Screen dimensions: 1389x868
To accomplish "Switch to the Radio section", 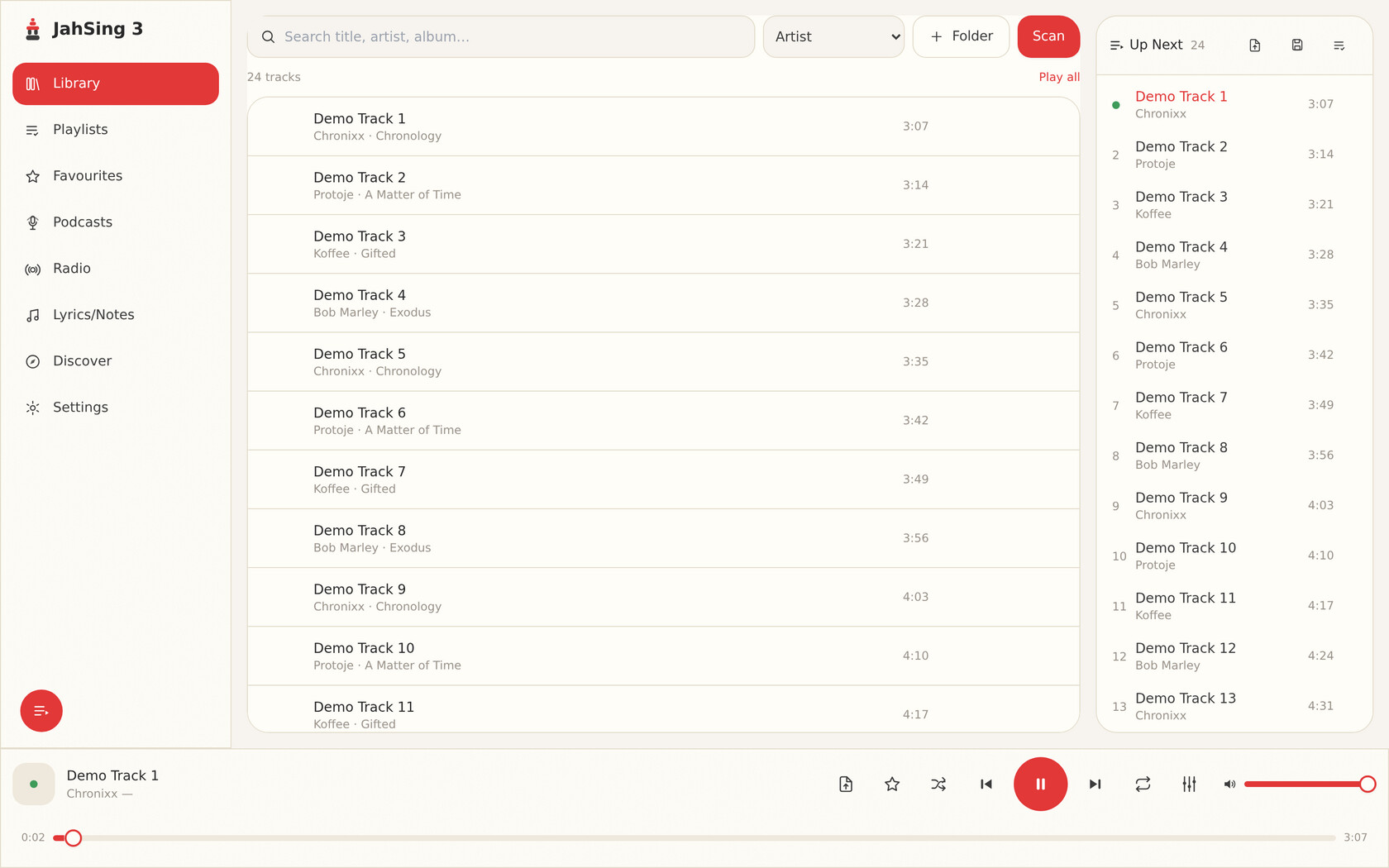I will coord(116,269).
